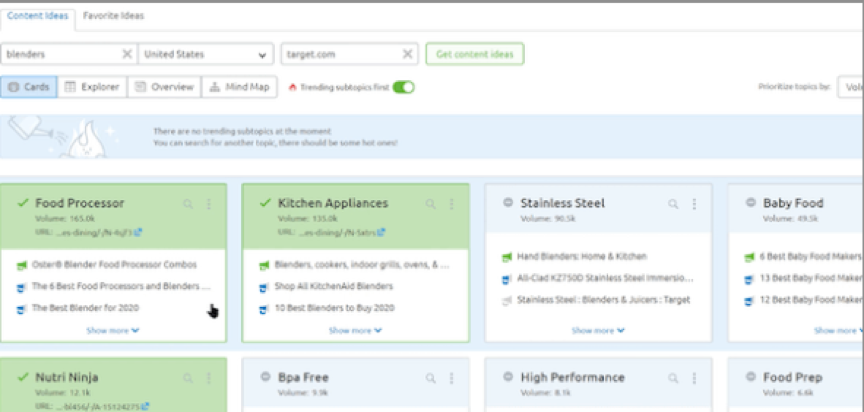The image size is (864, 412).
Task: Open The 6 Best Food Processors and Blenders
Action: [x=121, y=286]
